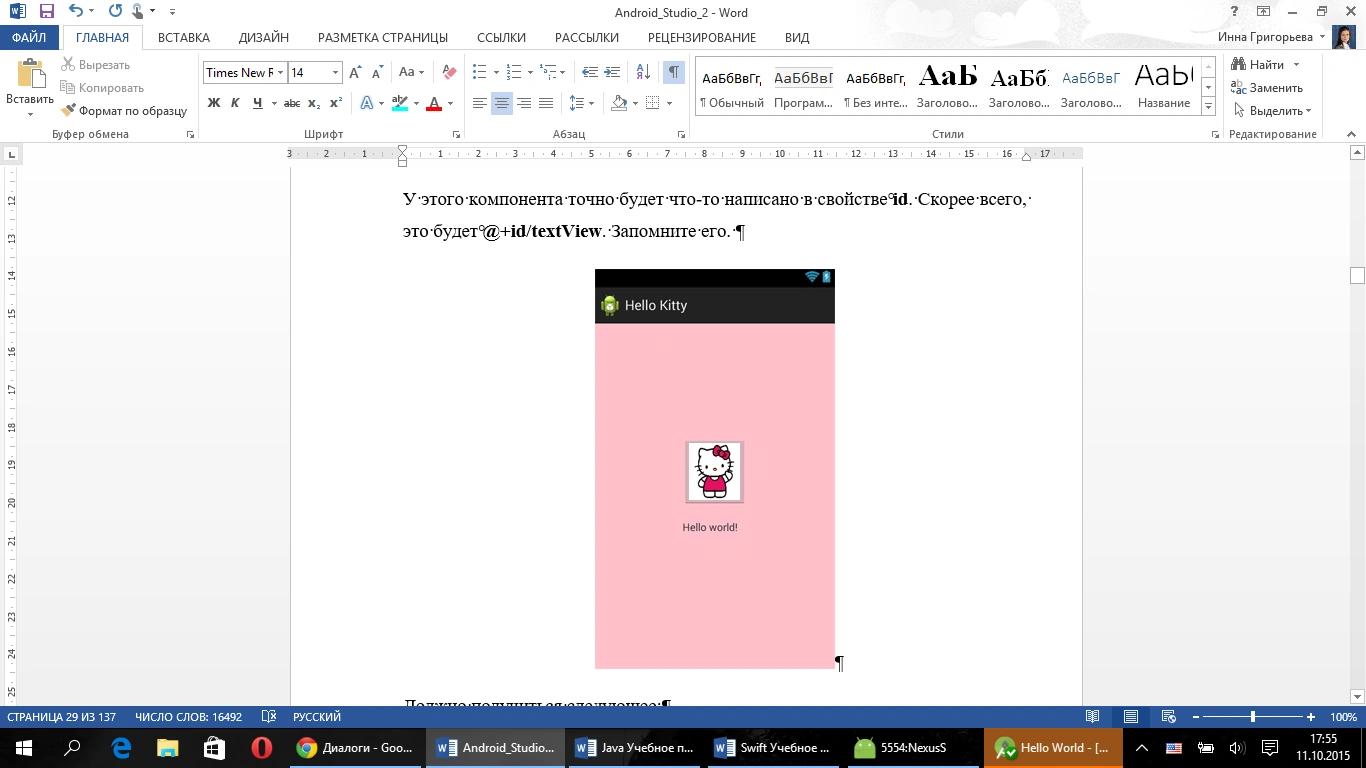Align text to the left
The width and height of the screenshot is (1366, 768).
(x=480, y=103)
